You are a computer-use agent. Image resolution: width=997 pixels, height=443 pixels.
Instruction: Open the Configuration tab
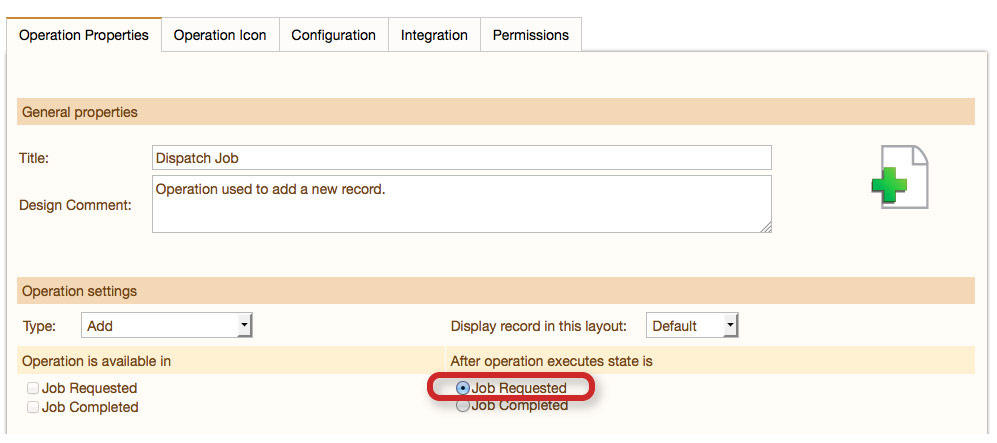pyautogui.click(x=333, y=35)
